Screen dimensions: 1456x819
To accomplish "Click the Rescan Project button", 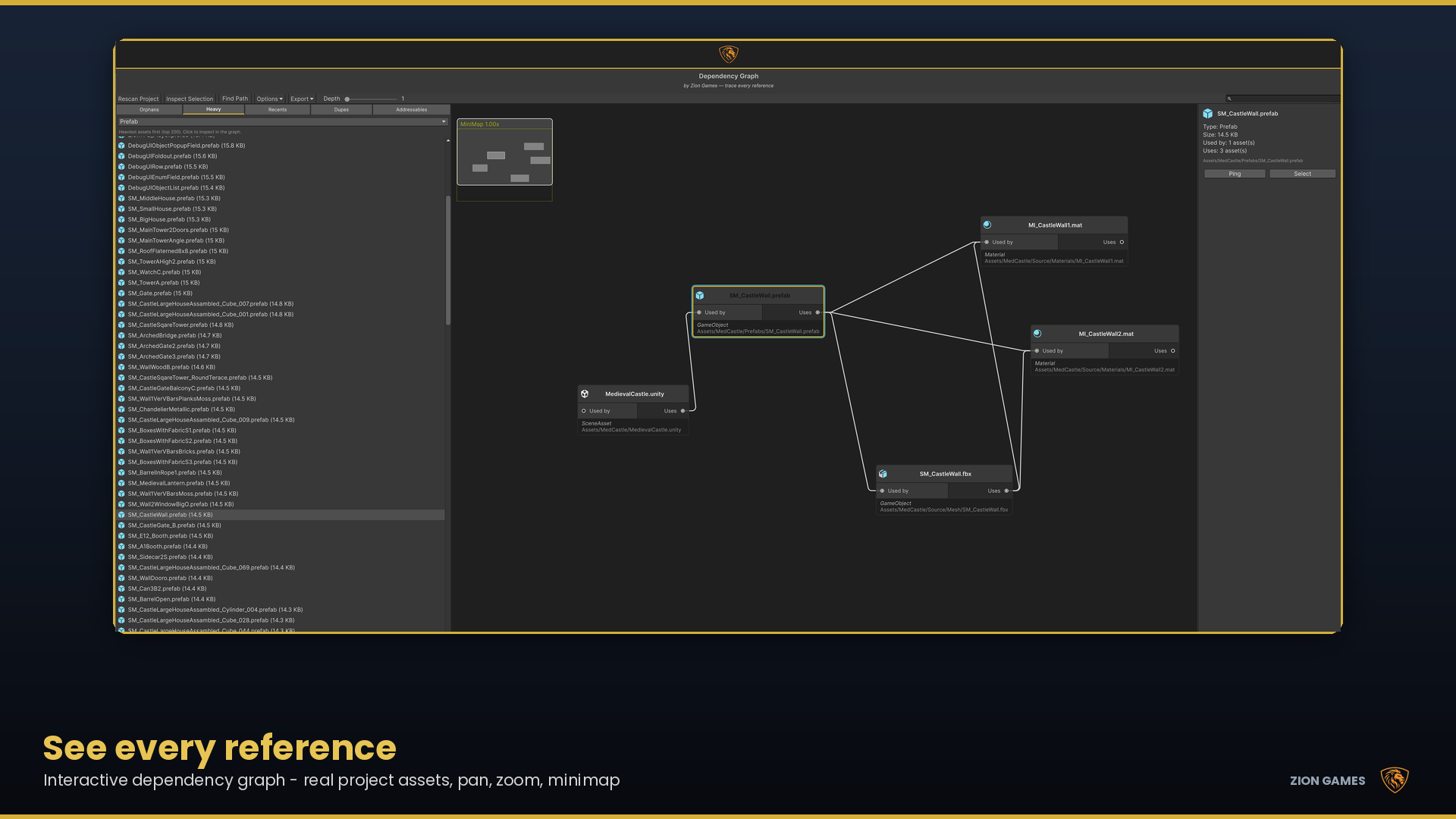I will click(139, 99).
